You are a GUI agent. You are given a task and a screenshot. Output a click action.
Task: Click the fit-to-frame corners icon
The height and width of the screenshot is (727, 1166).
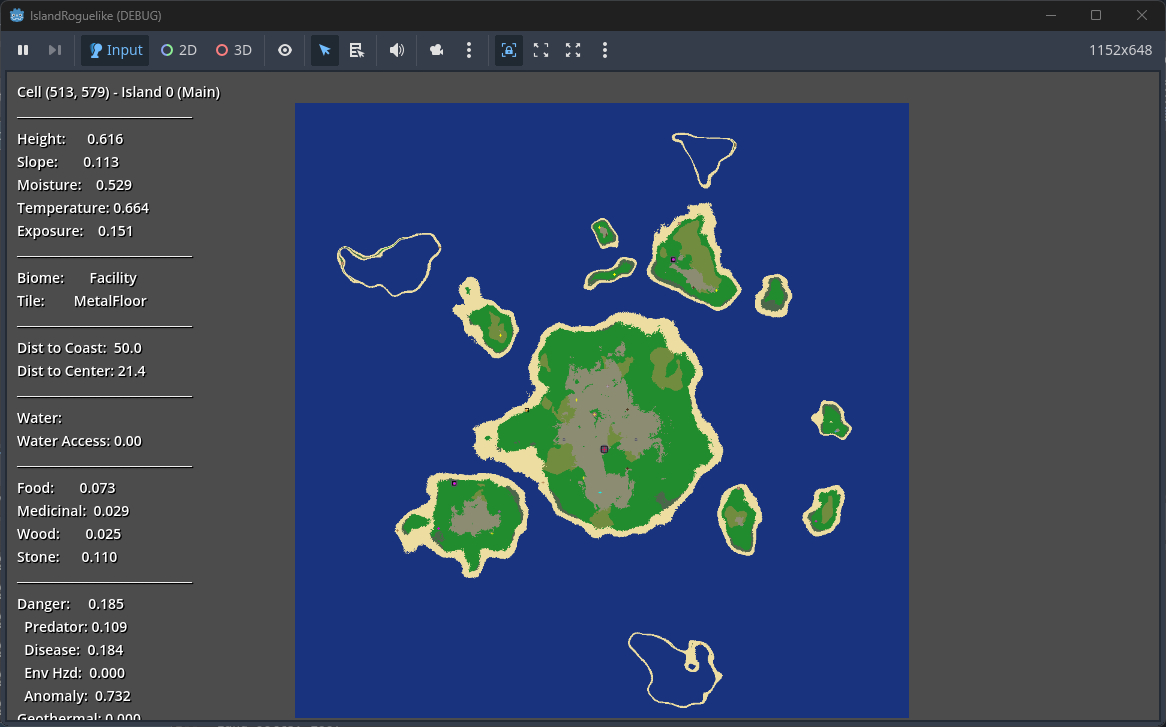[541, 50]
